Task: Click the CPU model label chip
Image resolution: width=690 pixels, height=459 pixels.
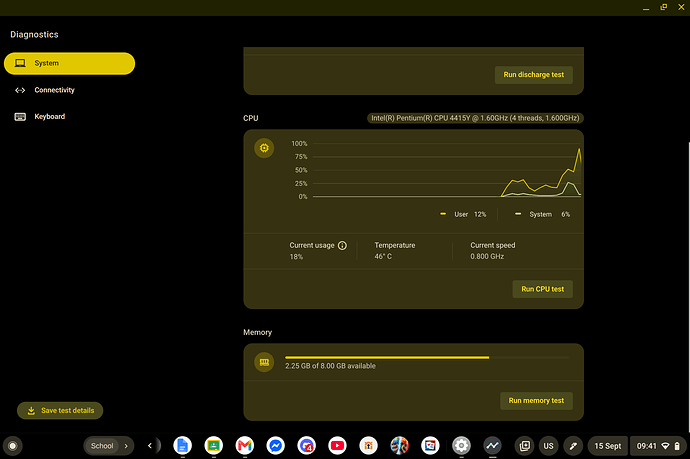Action: (475, 118)
